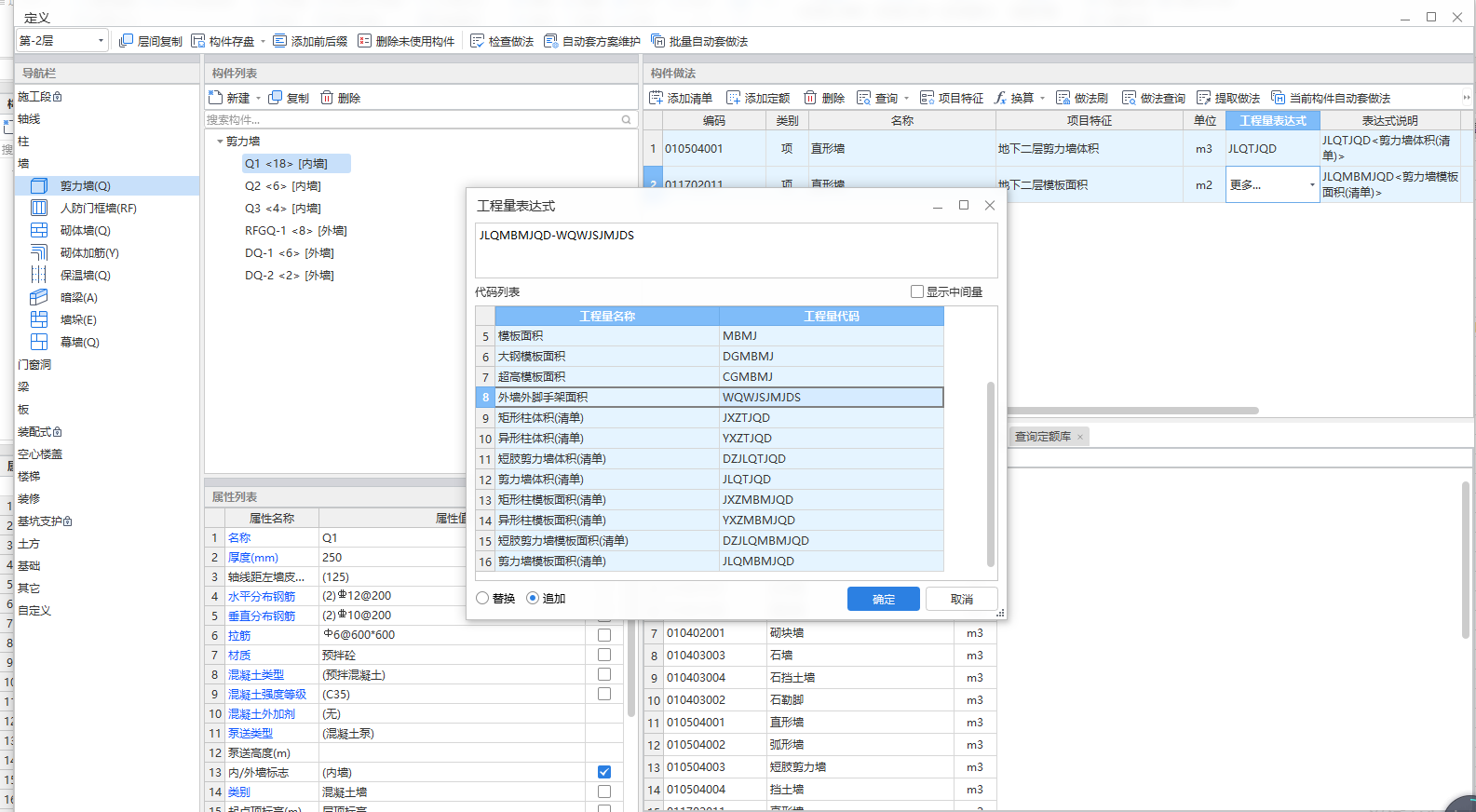Click 当前构件自动套做法 icon

(1279, 98)
